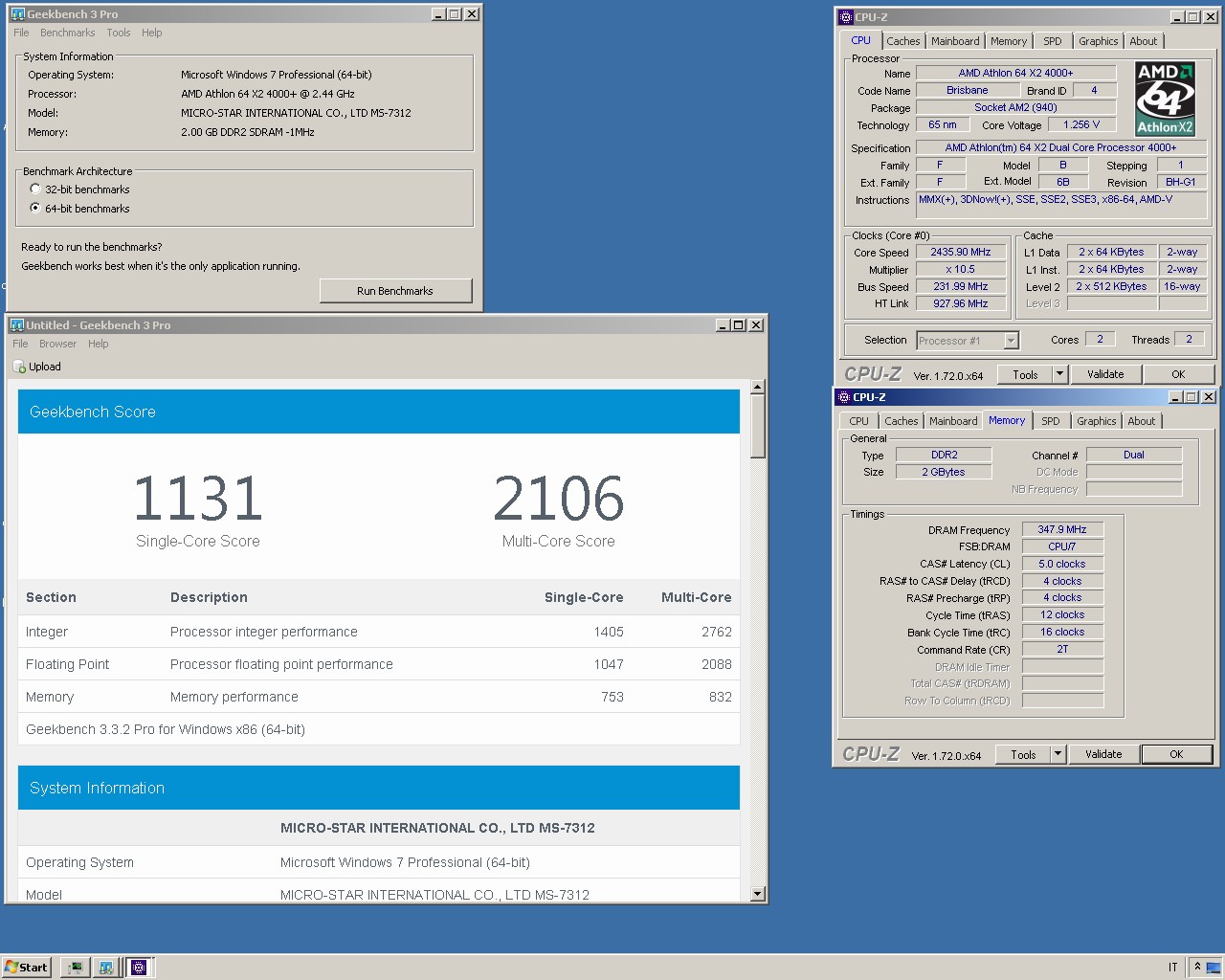The width and height of the screenshot is (1225, 980).
Task: Open Tools dropdown arrow in CPU-Z Memory window
Action: [x=1058, y=754]
